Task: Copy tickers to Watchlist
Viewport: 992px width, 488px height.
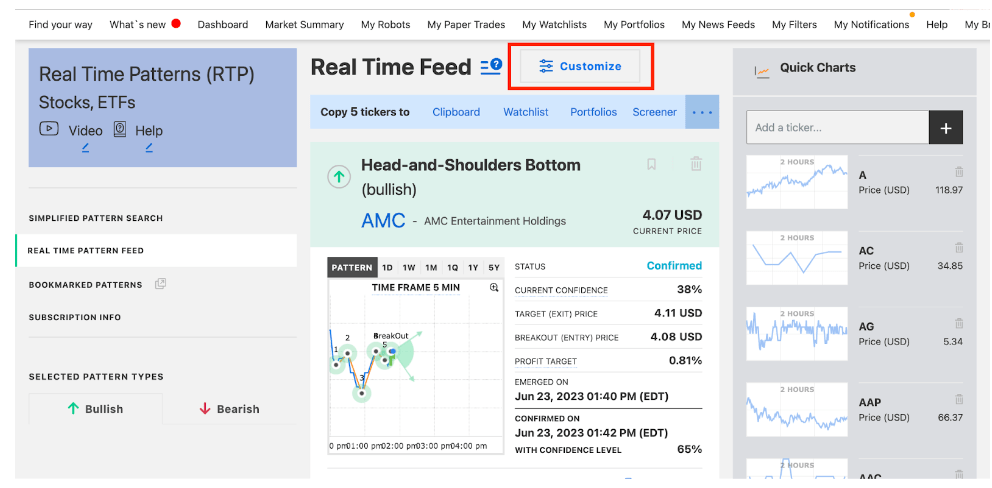Action: point(526,112)
